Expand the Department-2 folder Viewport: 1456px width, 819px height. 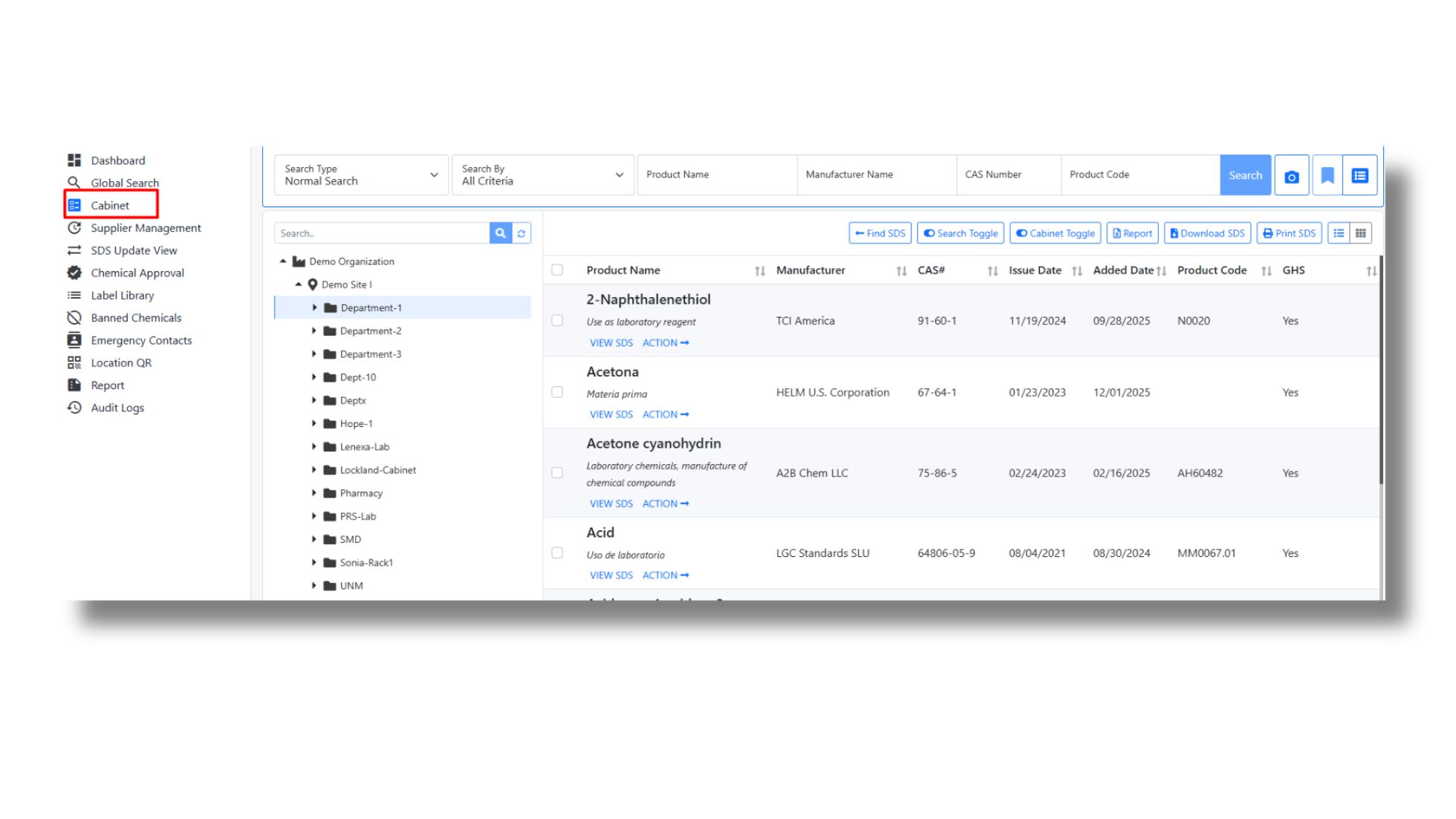(314, 331)
